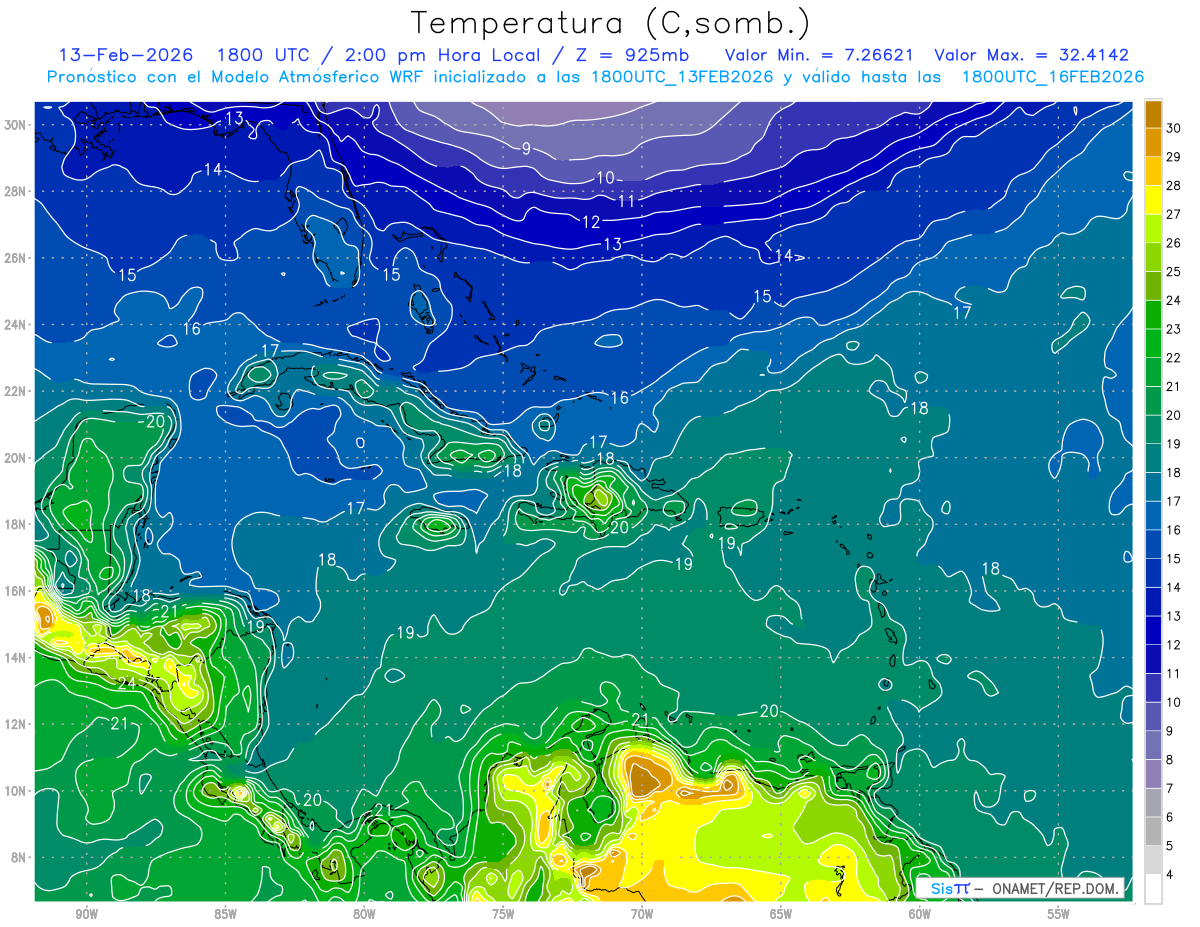1200x927 pixels.
Task: Click the '26N' latitude axis label
Action: tap(16, 258)
